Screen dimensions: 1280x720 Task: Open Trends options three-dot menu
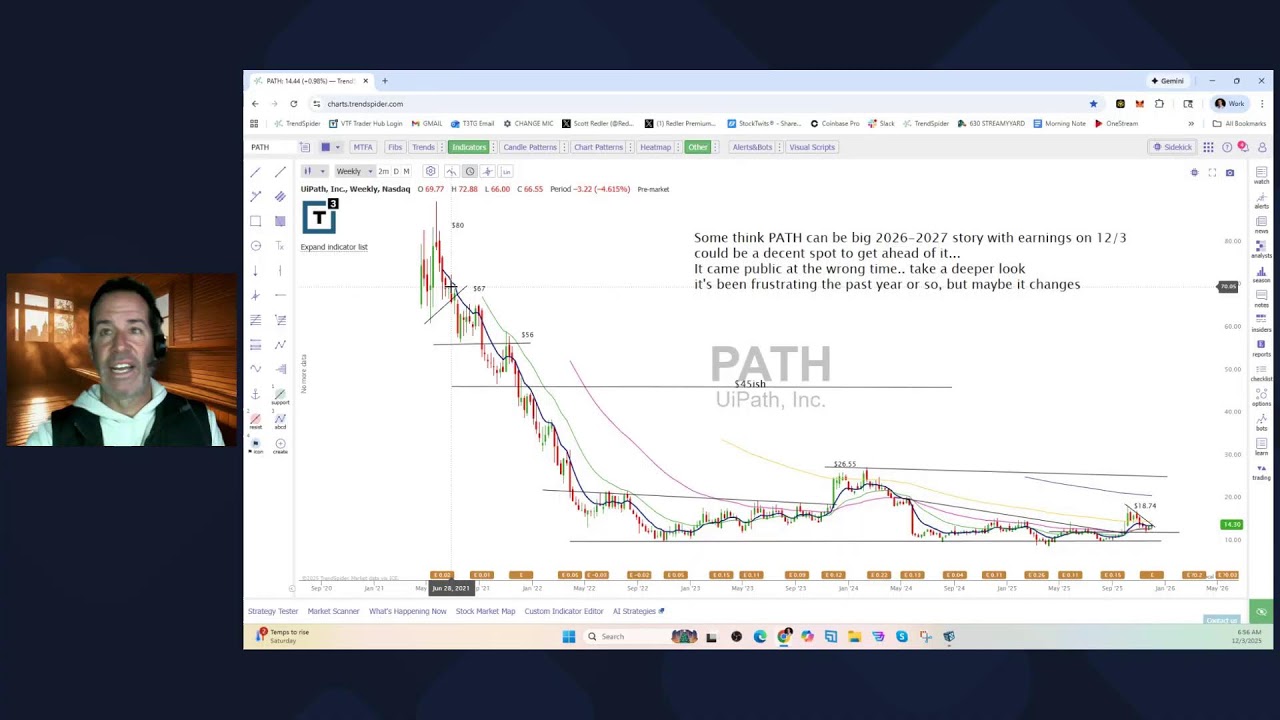point(441,147)
